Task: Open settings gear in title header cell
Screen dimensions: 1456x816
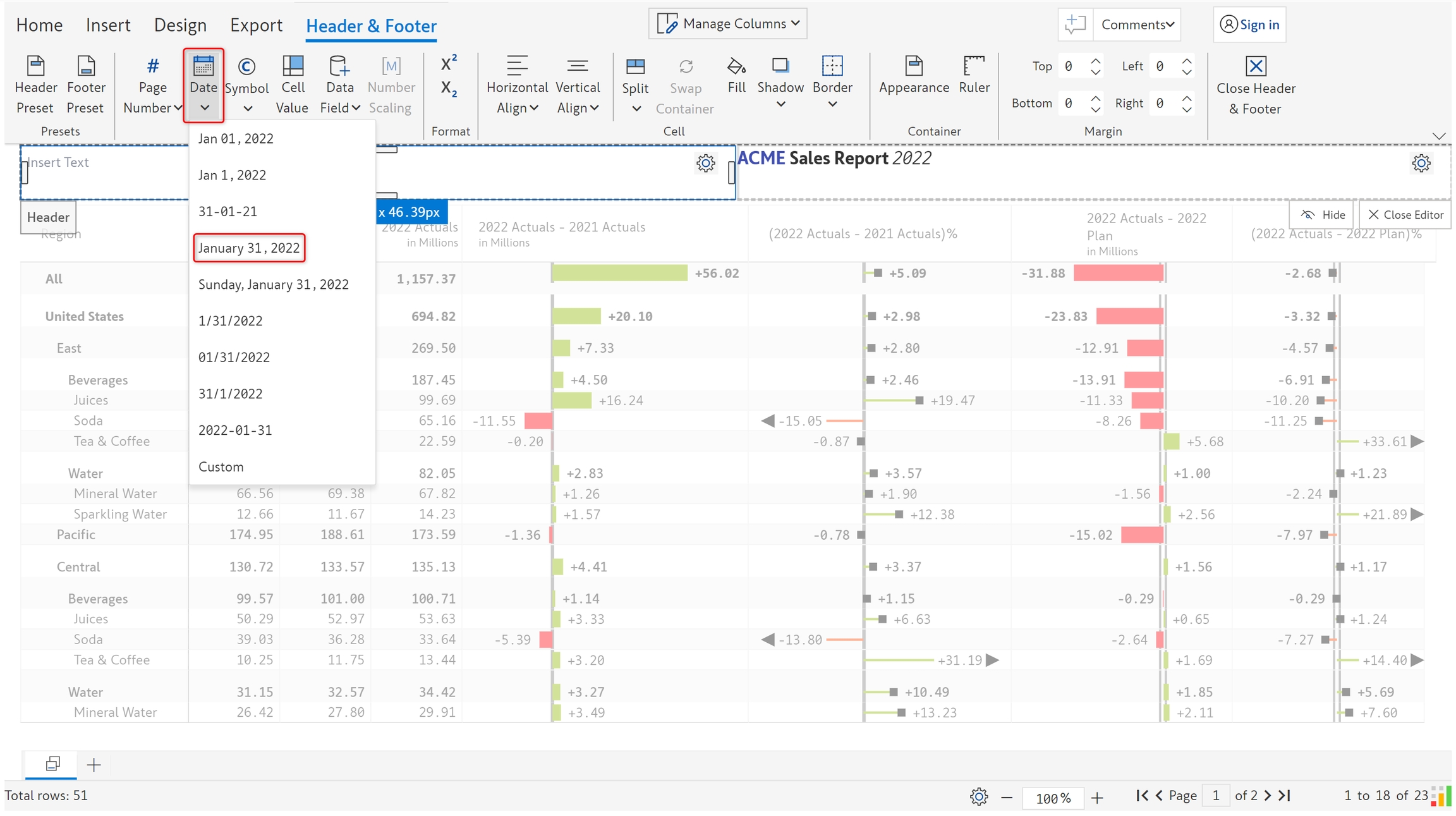Action: point(1421,163)
